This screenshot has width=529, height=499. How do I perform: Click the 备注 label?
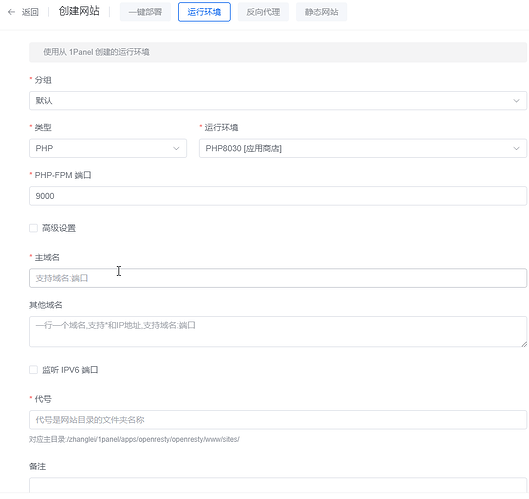37,466
